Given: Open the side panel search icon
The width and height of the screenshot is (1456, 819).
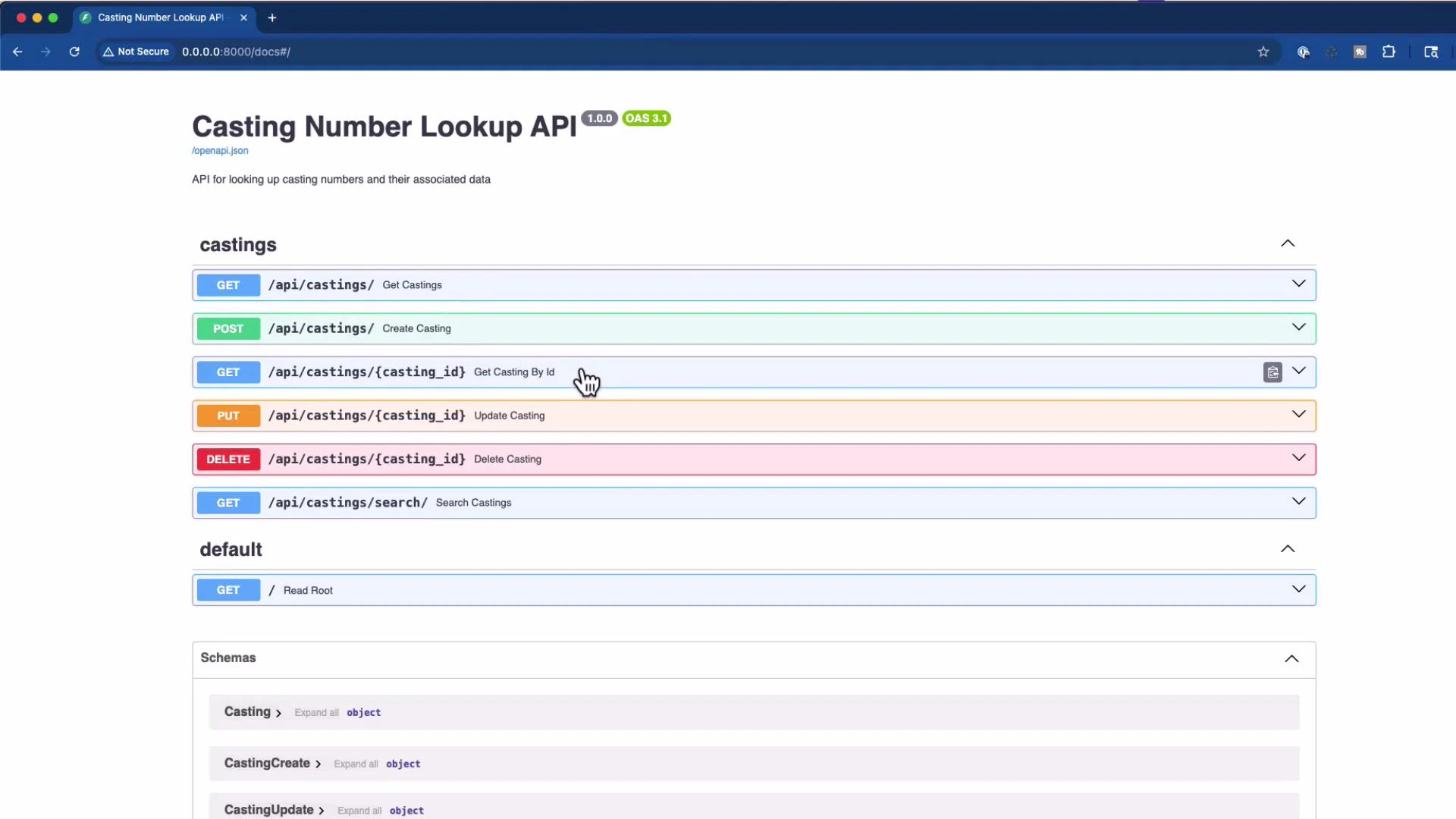Looking at the screenshot, I should (1432, 52).
